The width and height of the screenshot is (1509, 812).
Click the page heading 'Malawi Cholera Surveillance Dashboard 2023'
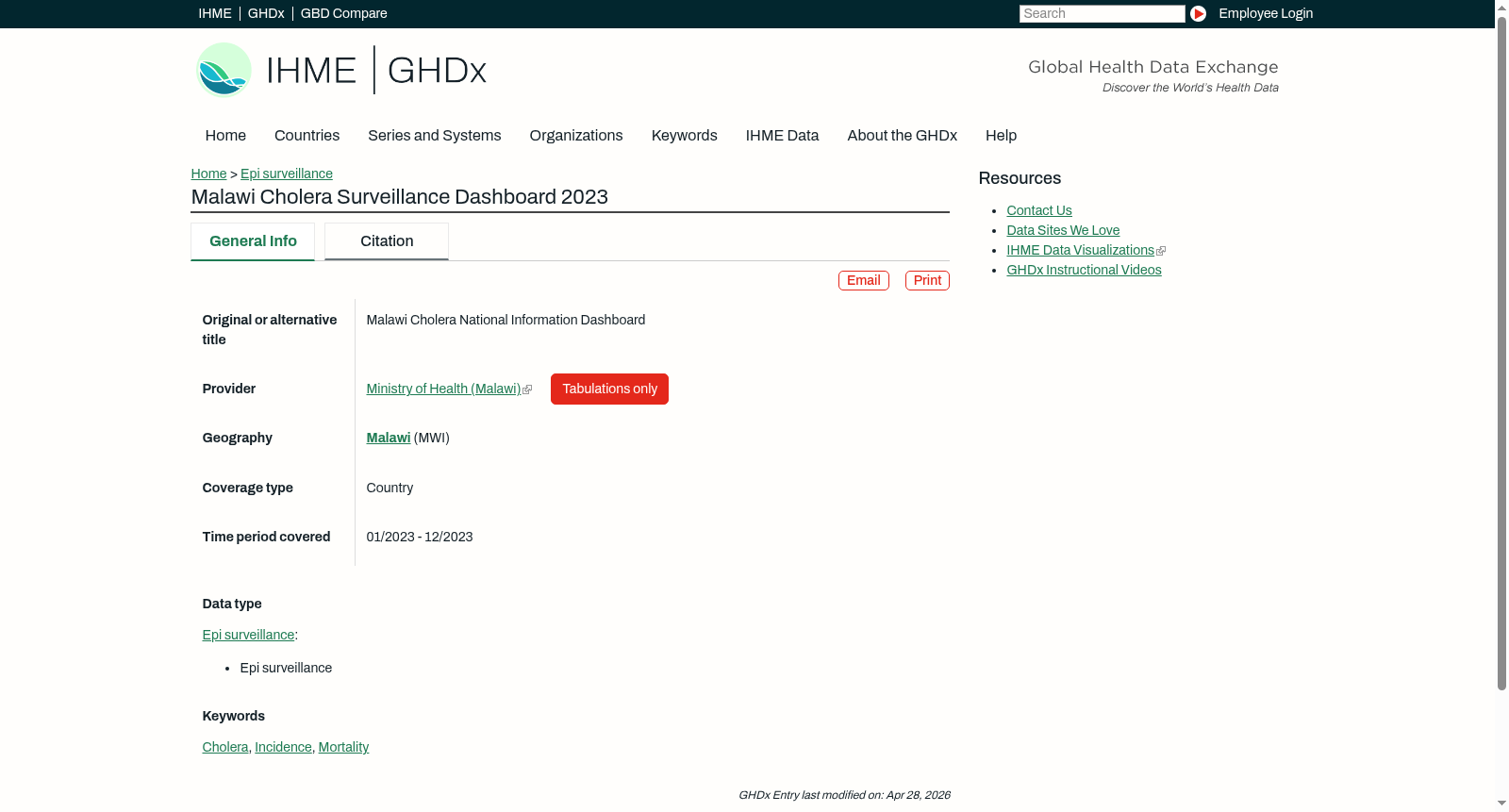[399, 197]
